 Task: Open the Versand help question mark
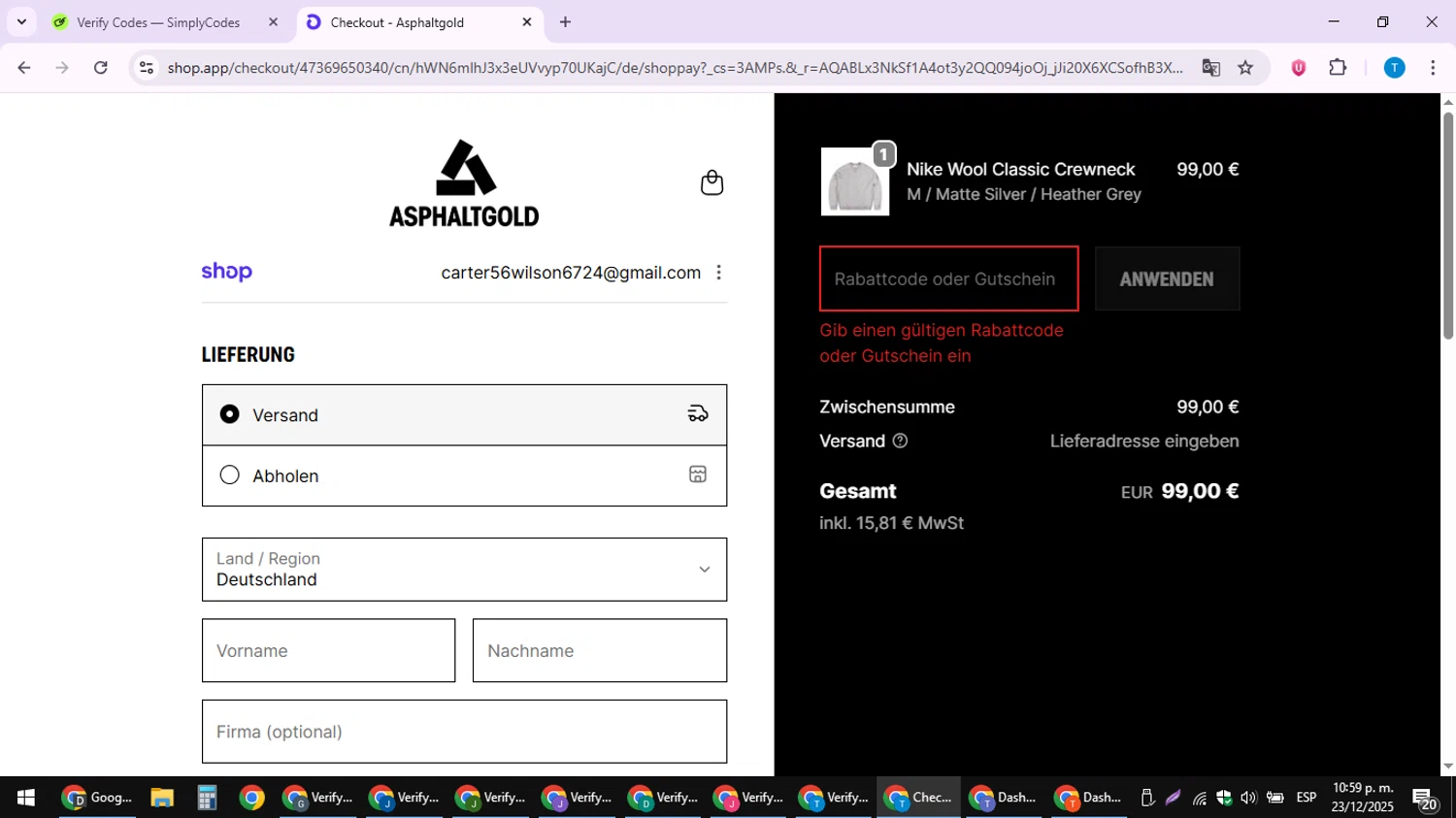coord(900,442)
